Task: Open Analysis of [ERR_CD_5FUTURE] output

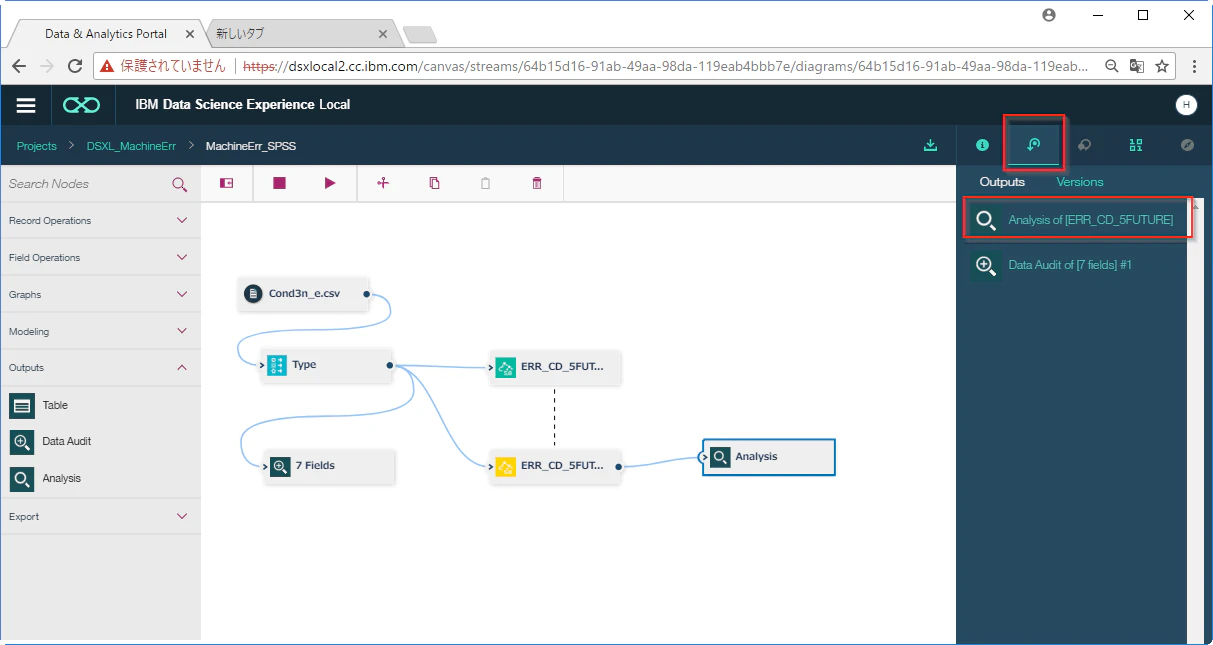Action: [1078, 220]
